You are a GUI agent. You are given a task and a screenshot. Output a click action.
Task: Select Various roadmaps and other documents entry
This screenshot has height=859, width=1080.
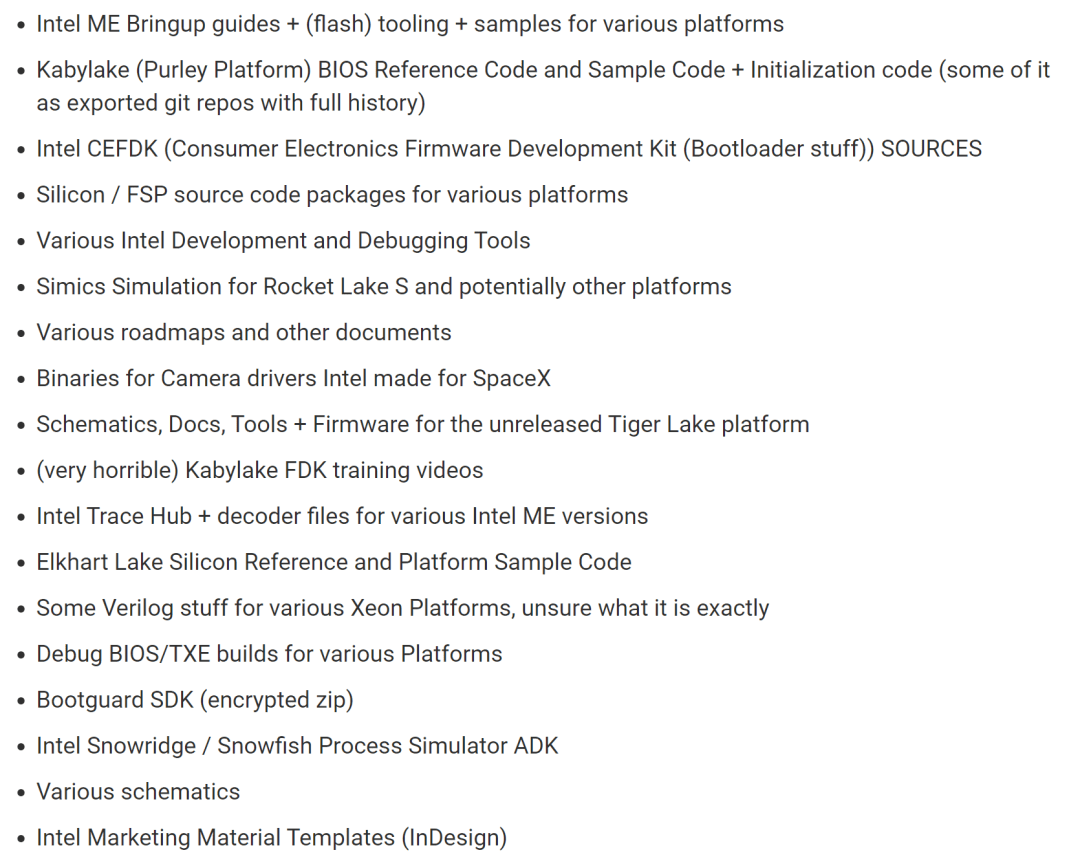(244, 333)
